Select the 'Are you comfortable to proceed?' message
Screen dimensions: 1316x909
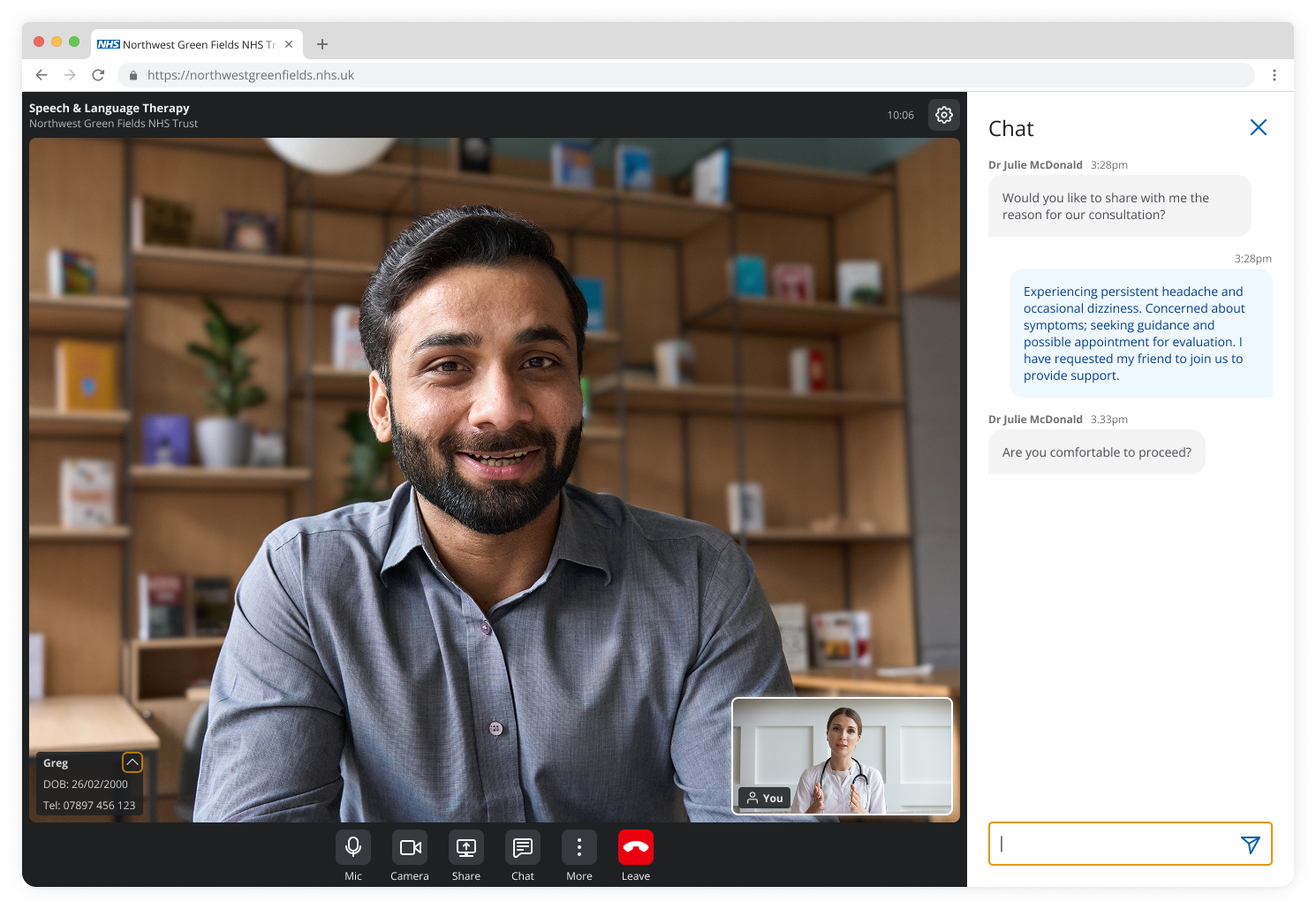[x=1097, y=452]
